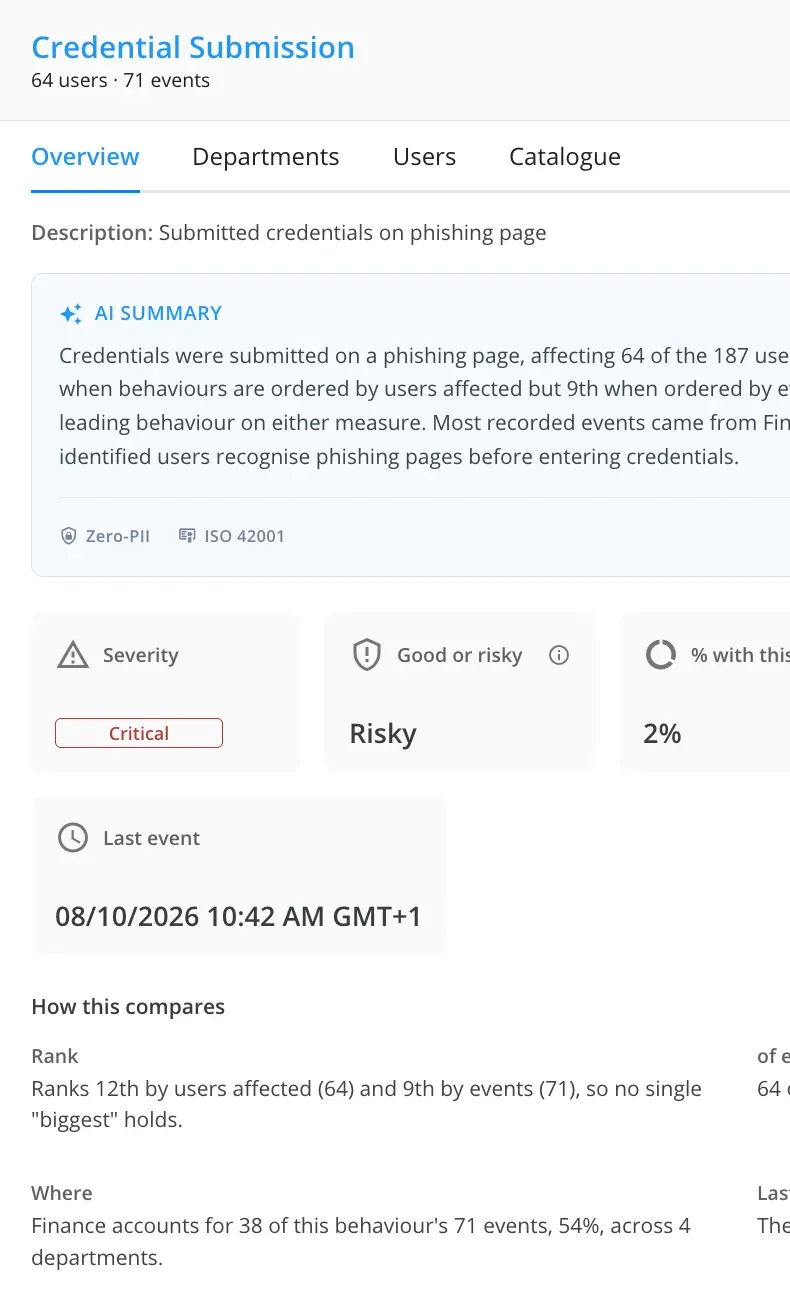The width and height of the screenshot is (790, 1290).
Task: Click the Severity warning triangle icon
Action: pos(73,655)
